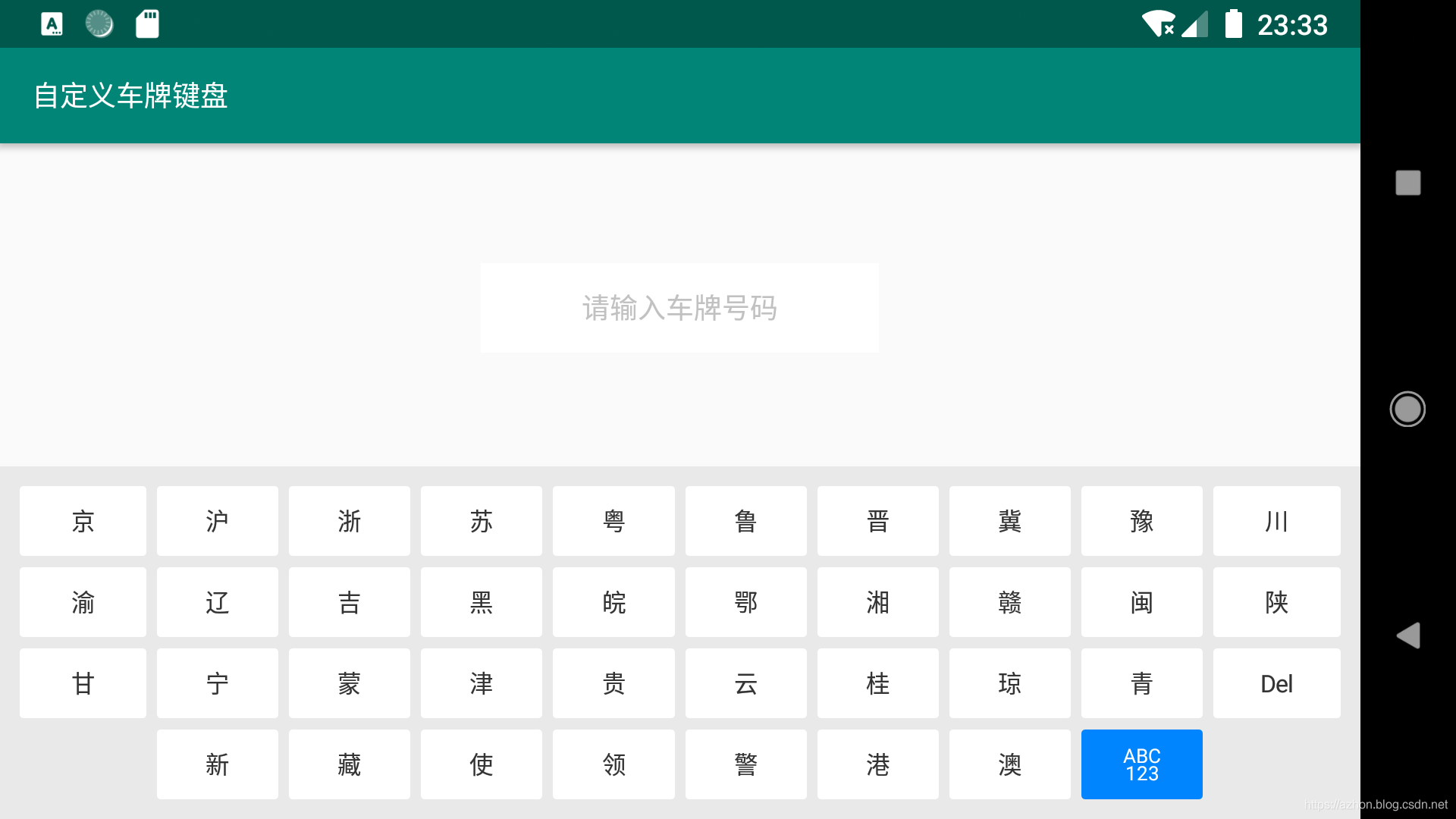
Task: Tap the 黑 key
Action: click(482, 602)
